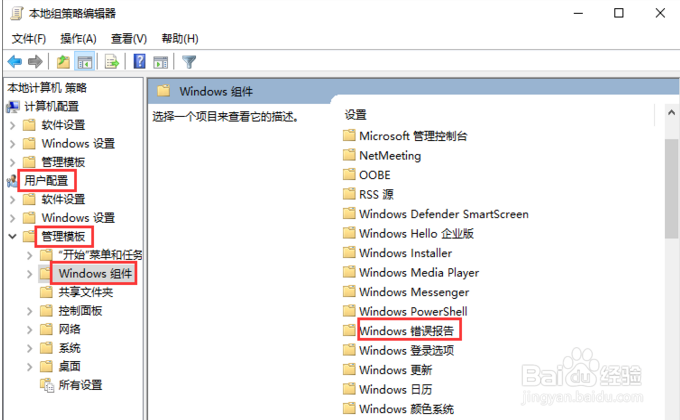Select Windows Hello 企业版 in the list
The width and height of the screenshot is (680, 420).
coord(416,233)
